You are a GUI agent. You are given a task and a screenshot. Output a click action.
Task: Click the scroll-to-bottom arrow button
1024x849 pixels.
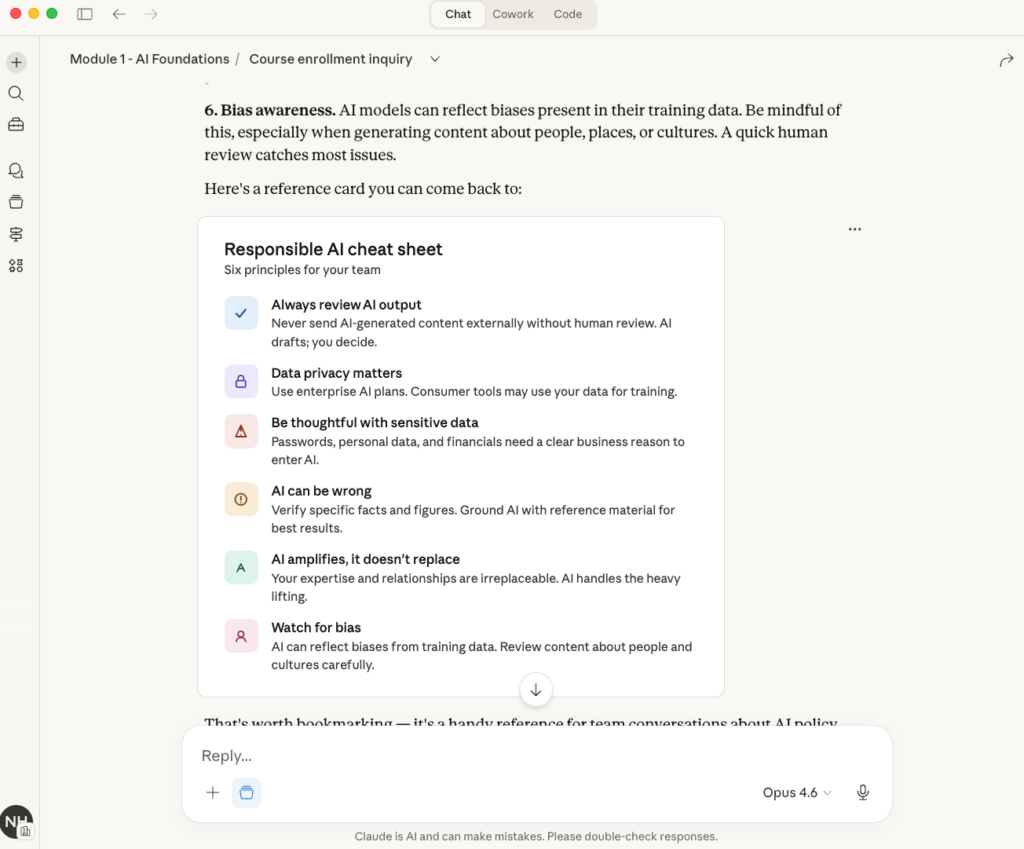point(535,689)
